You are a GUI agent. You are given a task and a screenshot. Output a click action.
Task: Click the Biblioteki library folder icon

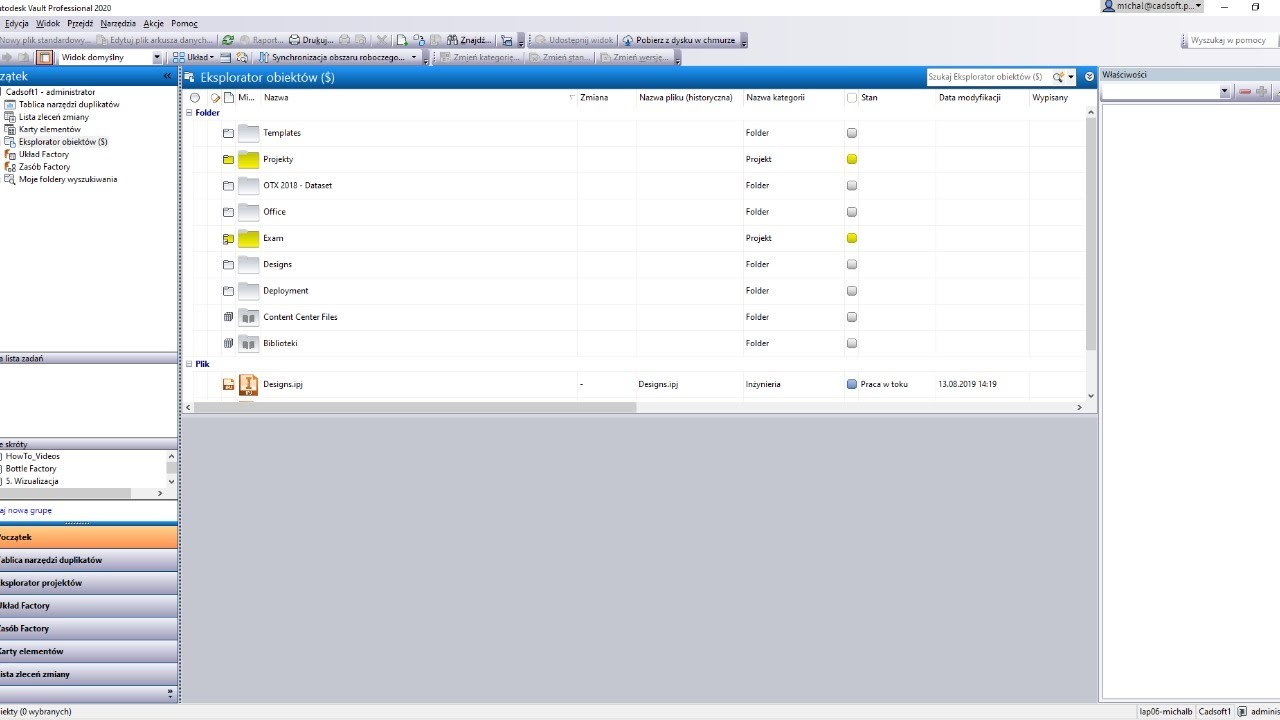(248, 343)
